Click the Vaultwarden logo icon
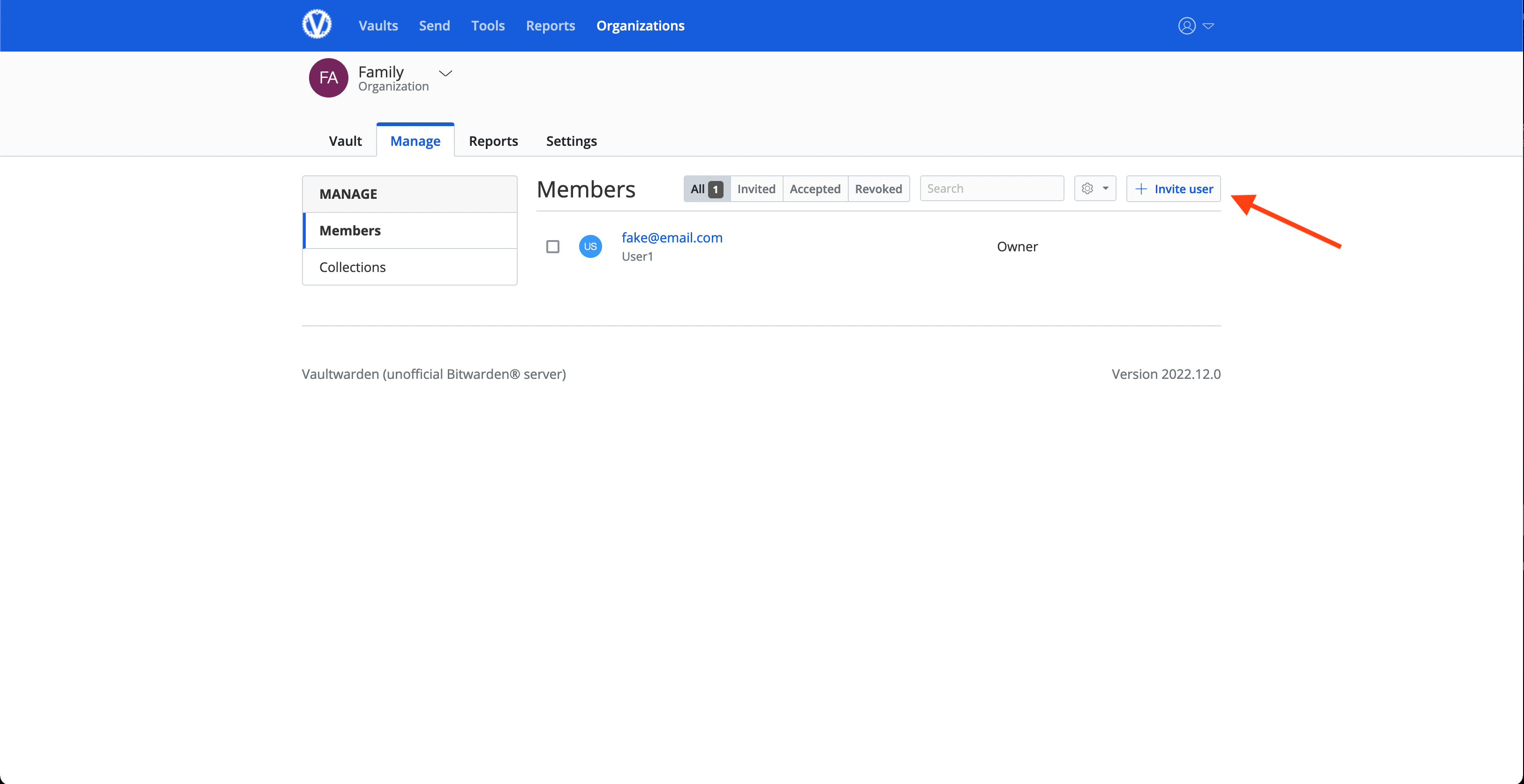The height and width of the screenshot is (784, 1524). (317, 25)
